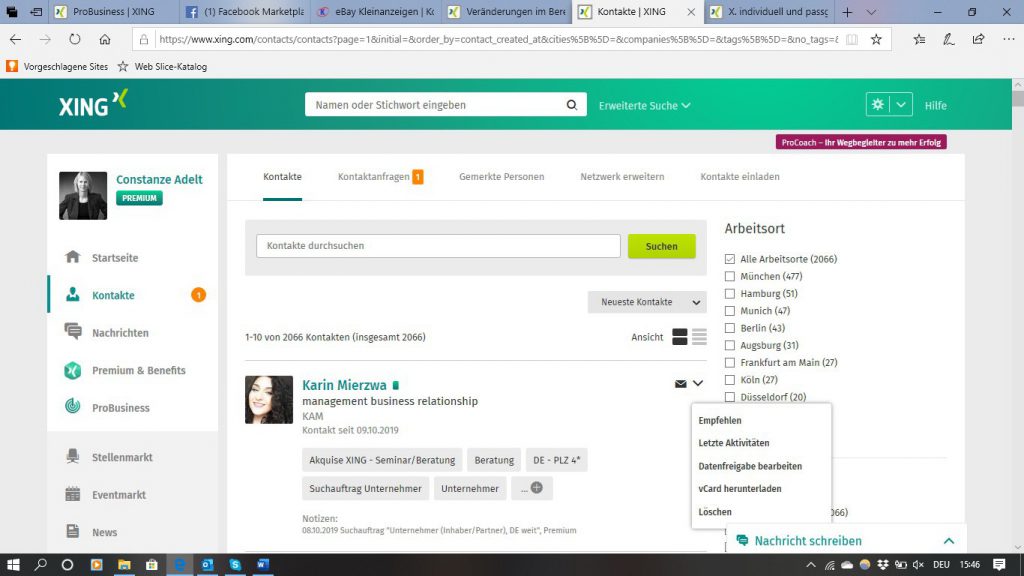Open browser favorites hub icon
The width and height of the screenshot is (1024, 576).
920,39
